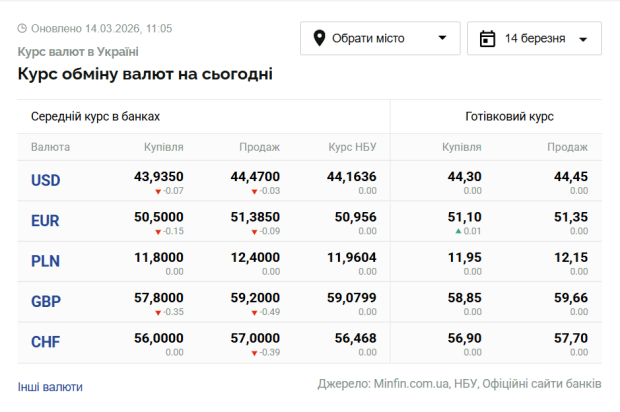Open the 'Інші валюти' link
Image resolution: width=620 pixels, height=412 pixels.
[x=50, y=386]
